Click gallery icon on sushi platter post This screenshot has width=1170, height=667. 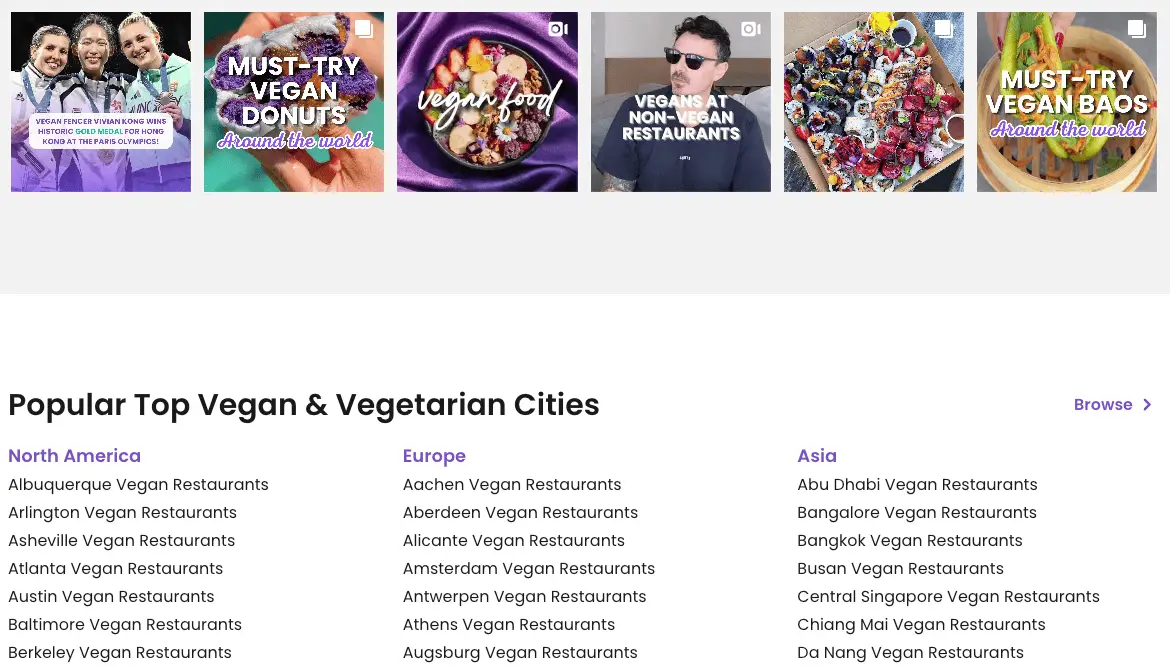[x=943, y=29]
